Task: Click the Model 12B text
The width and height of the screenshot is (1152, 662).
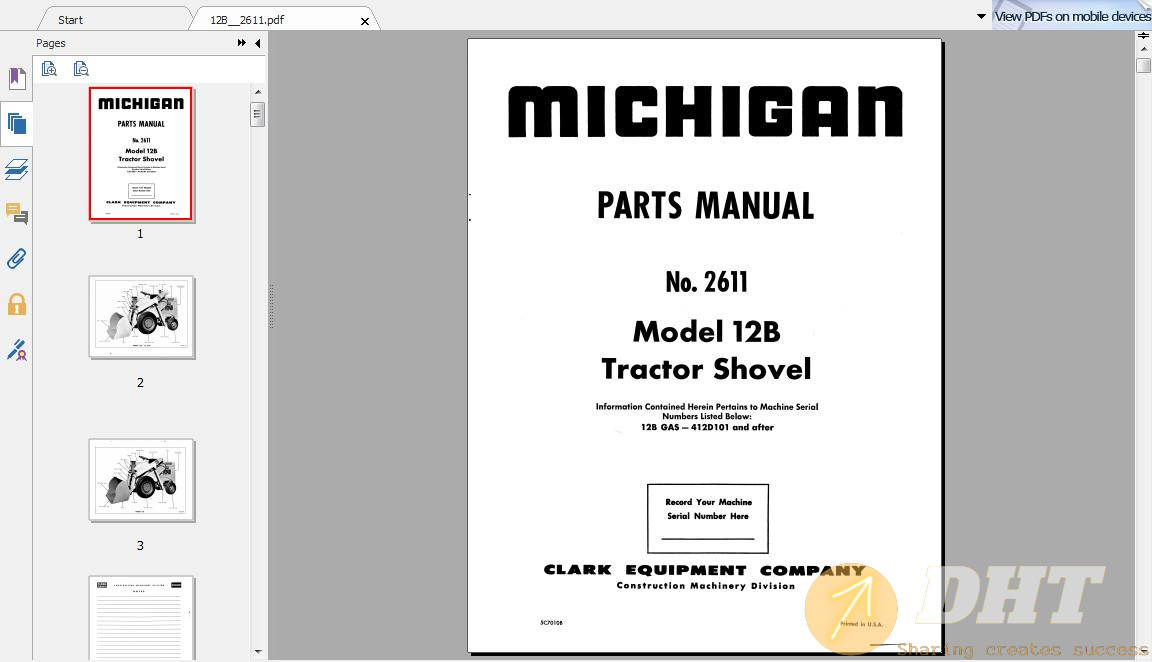Action: pos(707,331)
